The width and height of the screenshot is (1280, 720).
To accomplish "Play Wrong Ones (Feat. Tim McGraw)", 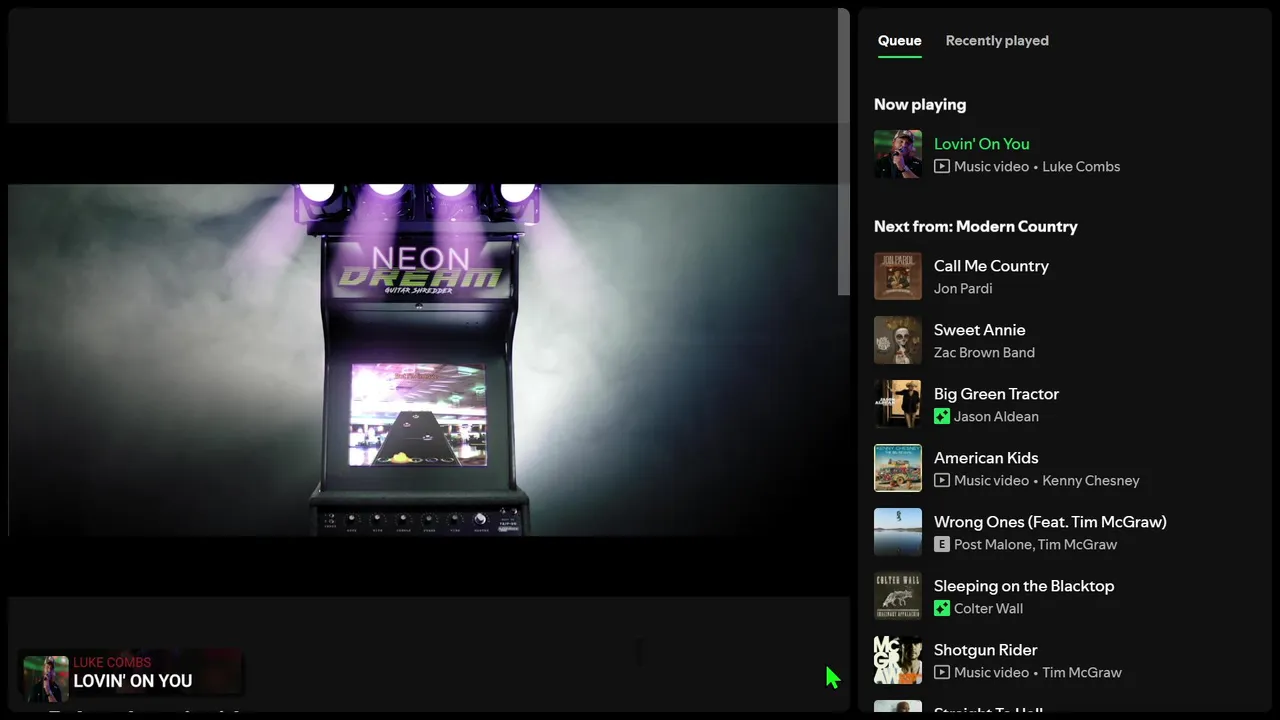I will 1050,522.
